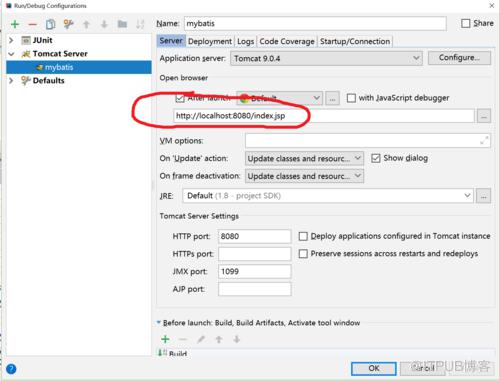Screen dimensions: 500x381
Task: Enable with JavaScript debugger checkbox
Action: tap(351, 98)
